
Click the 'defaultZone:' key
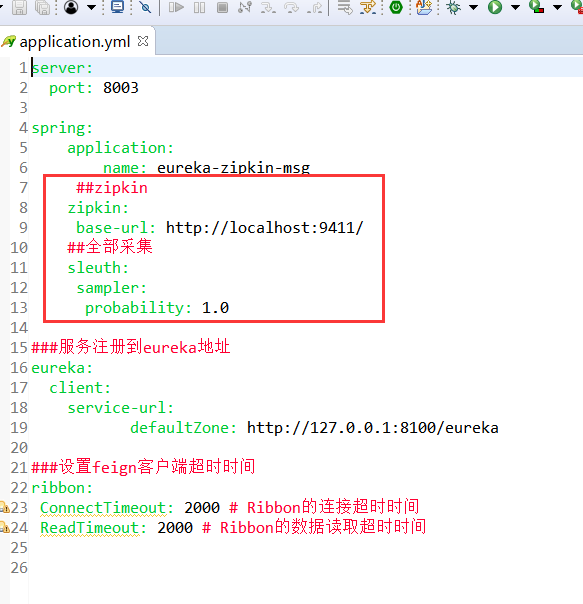(x=183, y=428)
